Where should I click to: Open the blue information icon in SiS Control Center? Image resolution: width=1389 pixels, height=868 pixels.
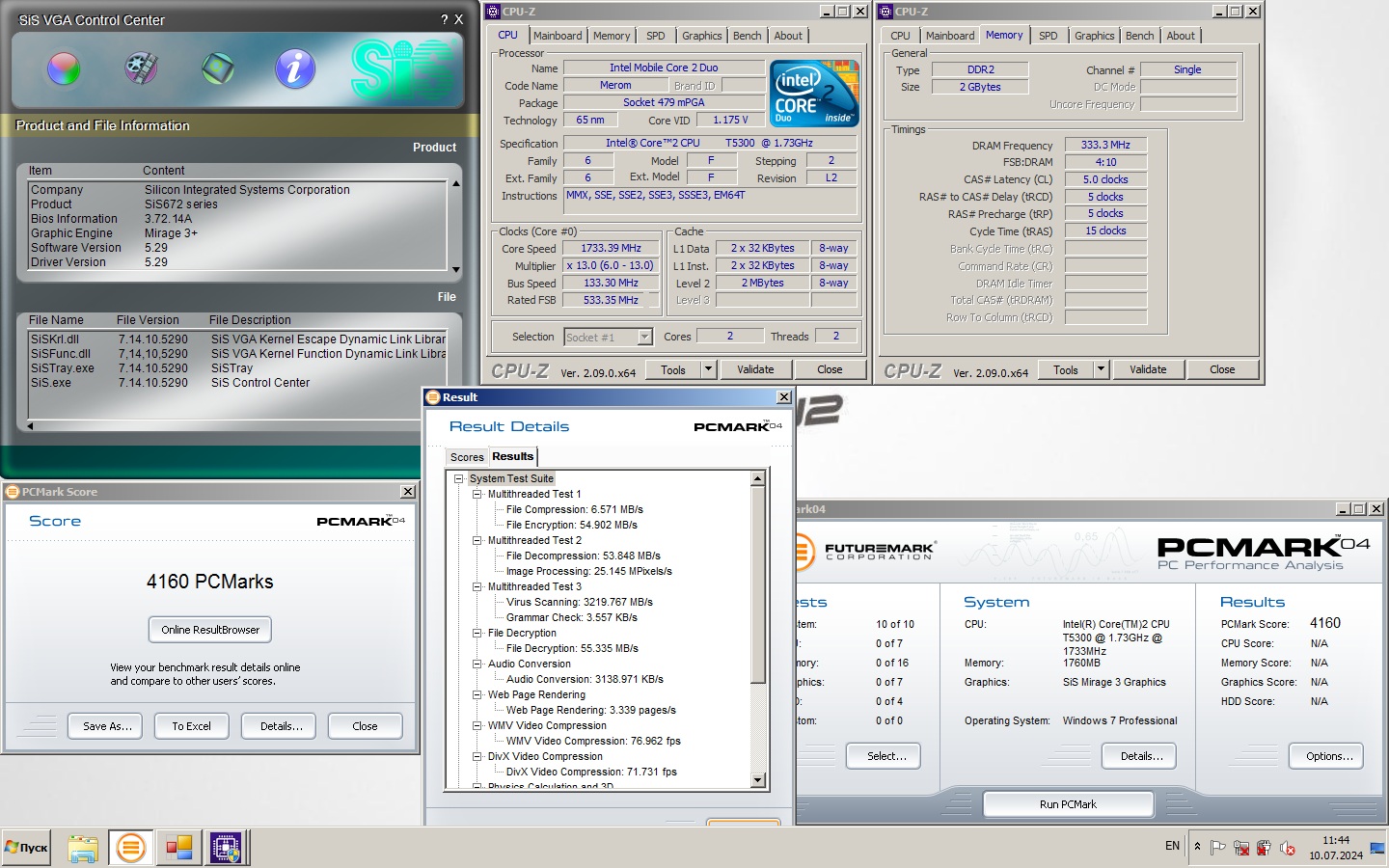[295, 68]
